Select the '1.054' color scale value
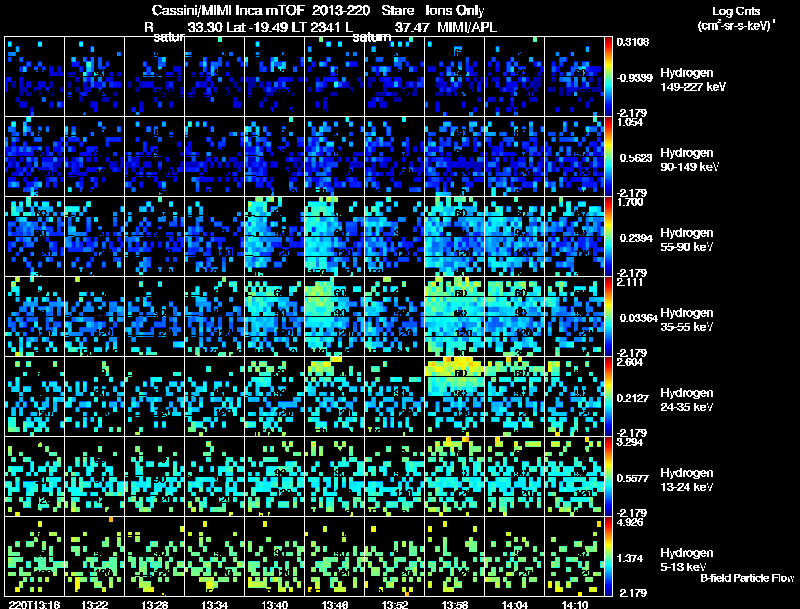This screenshot has width=800, height=609. click(630, 122)
